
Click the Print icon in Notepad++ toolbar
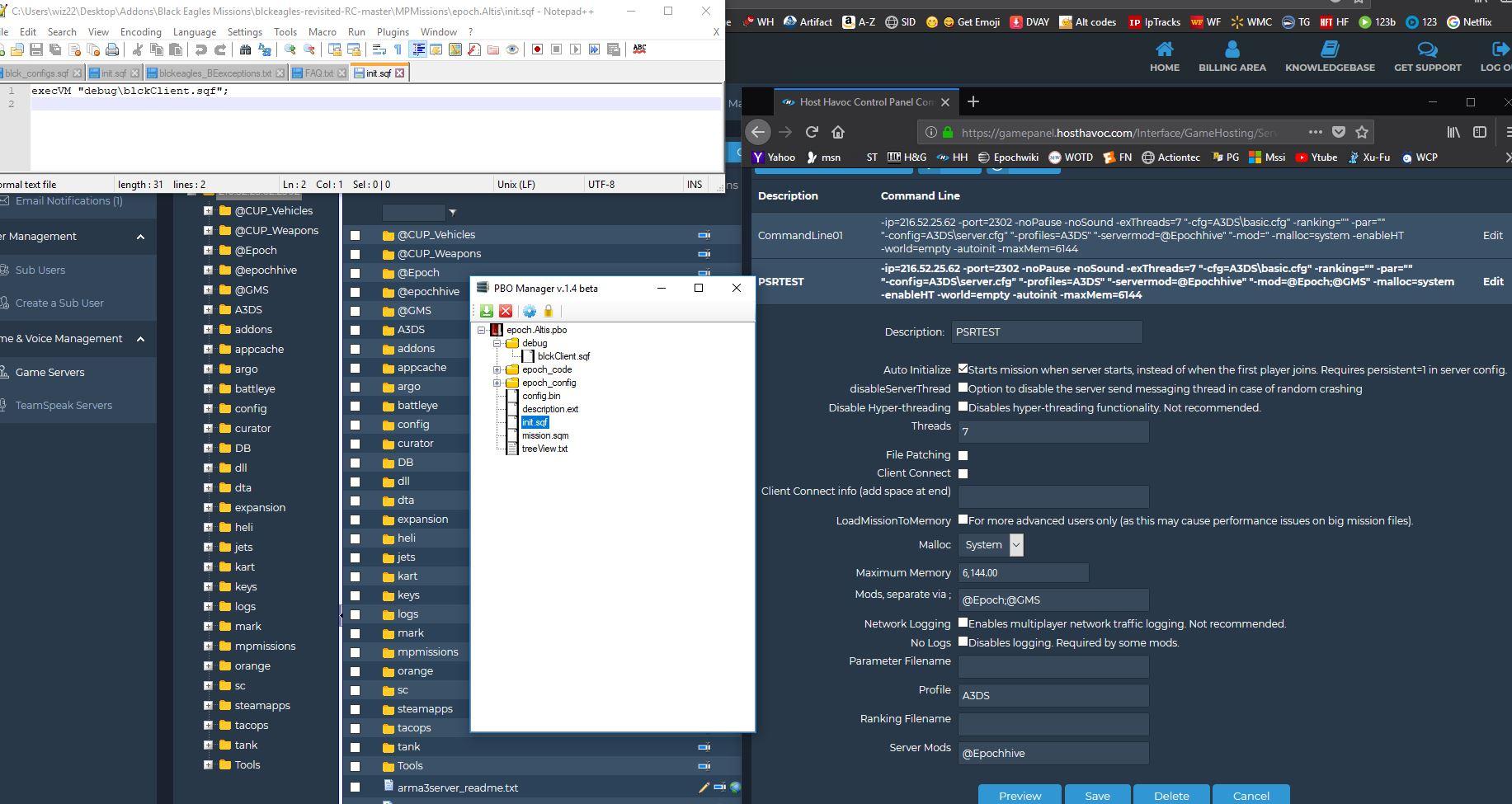[x=112, y=49]
